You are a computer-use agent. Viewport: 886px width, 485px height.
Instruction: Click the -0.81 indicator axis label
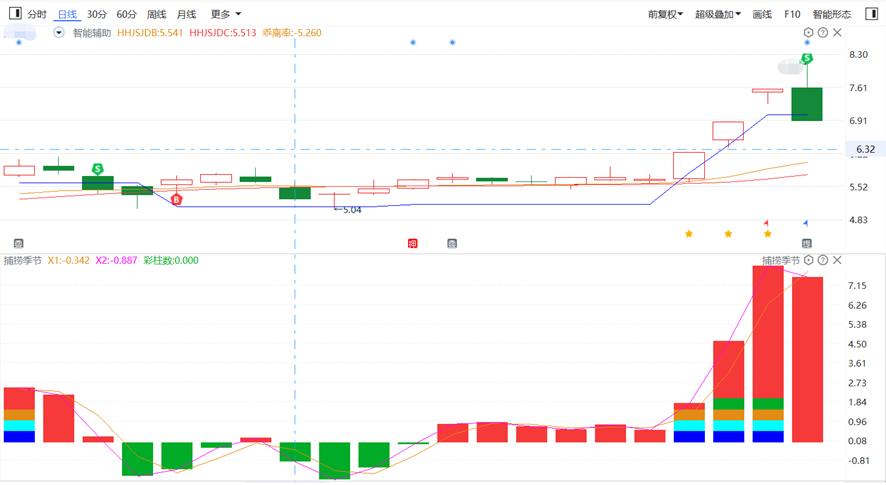click(x=858, y=461)
